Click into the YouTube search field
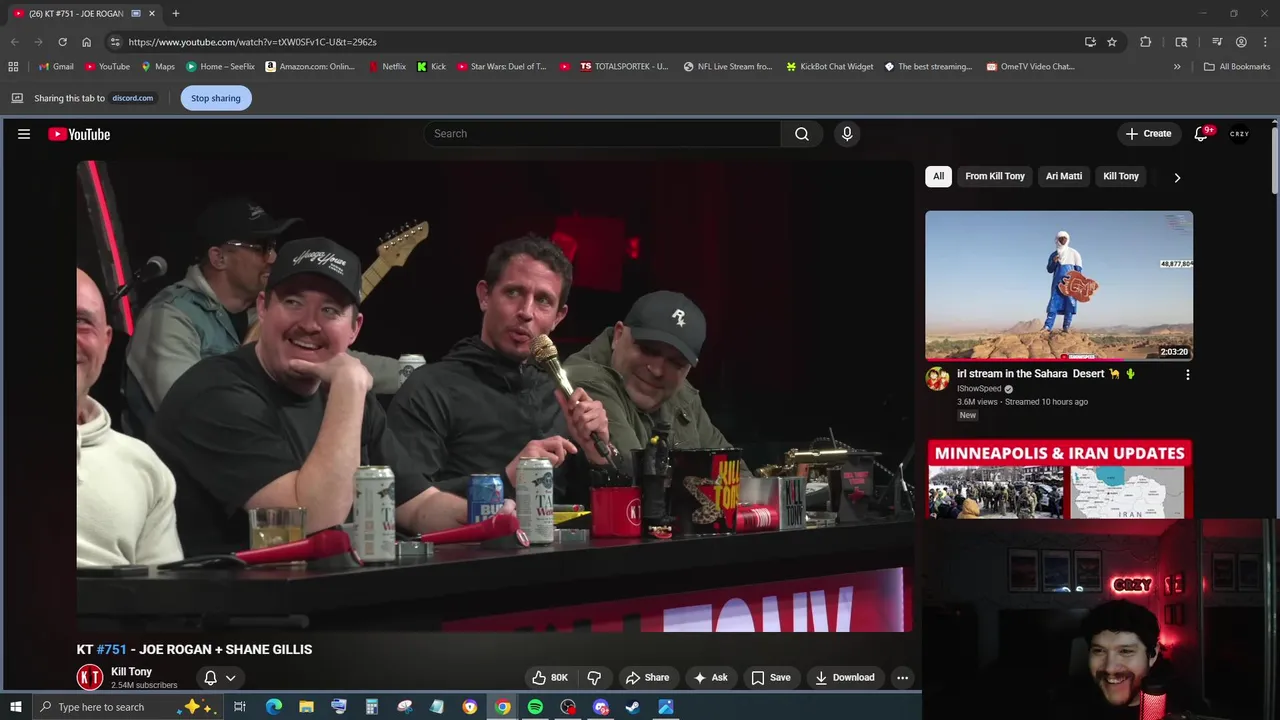This screenshot has width=1280, height=720. pyautogui.click(x=602, y=134)
